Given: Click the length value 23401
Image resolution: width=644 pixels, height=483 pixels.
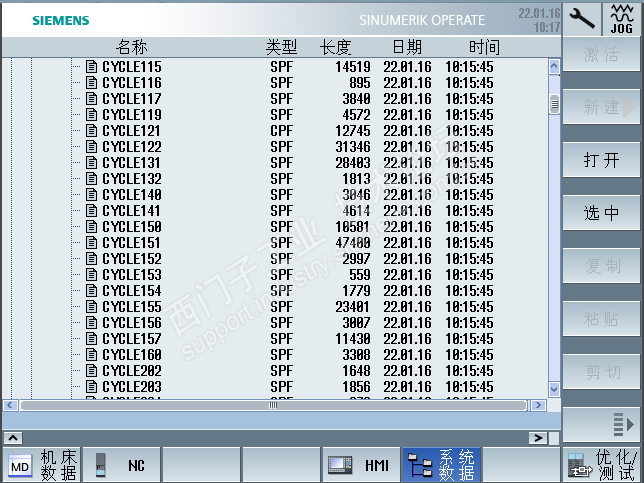Looking at the screenshot, I should 352,307.
